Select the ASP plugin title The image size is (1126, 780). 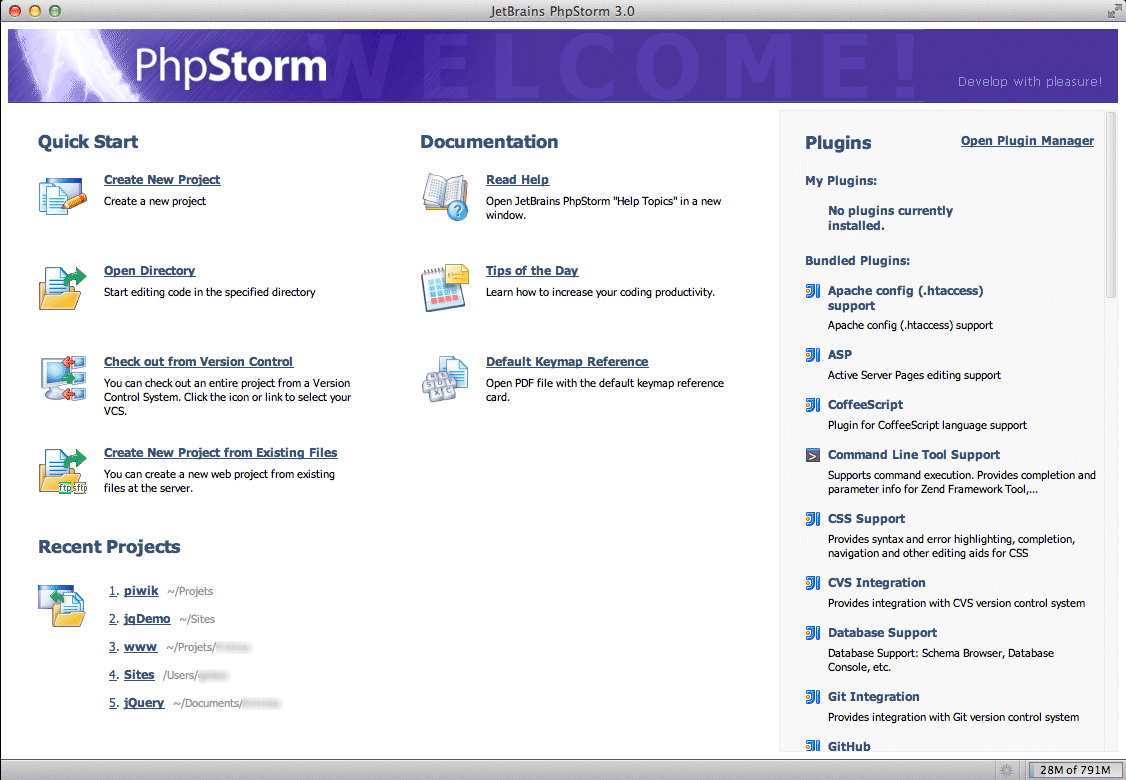coord(839,355)
